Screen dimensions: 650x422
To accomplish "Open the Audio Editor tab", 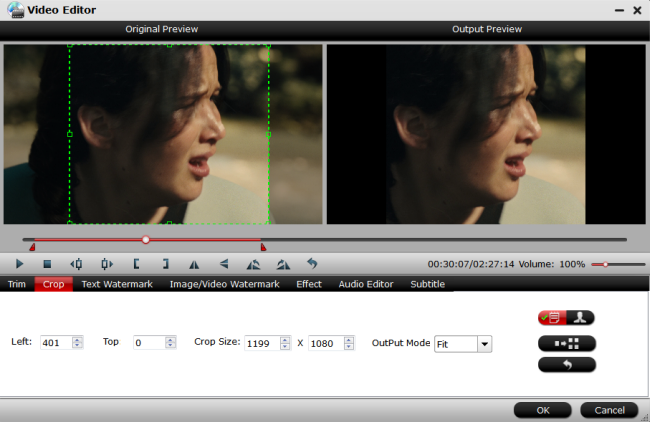I will coord(366,284).
